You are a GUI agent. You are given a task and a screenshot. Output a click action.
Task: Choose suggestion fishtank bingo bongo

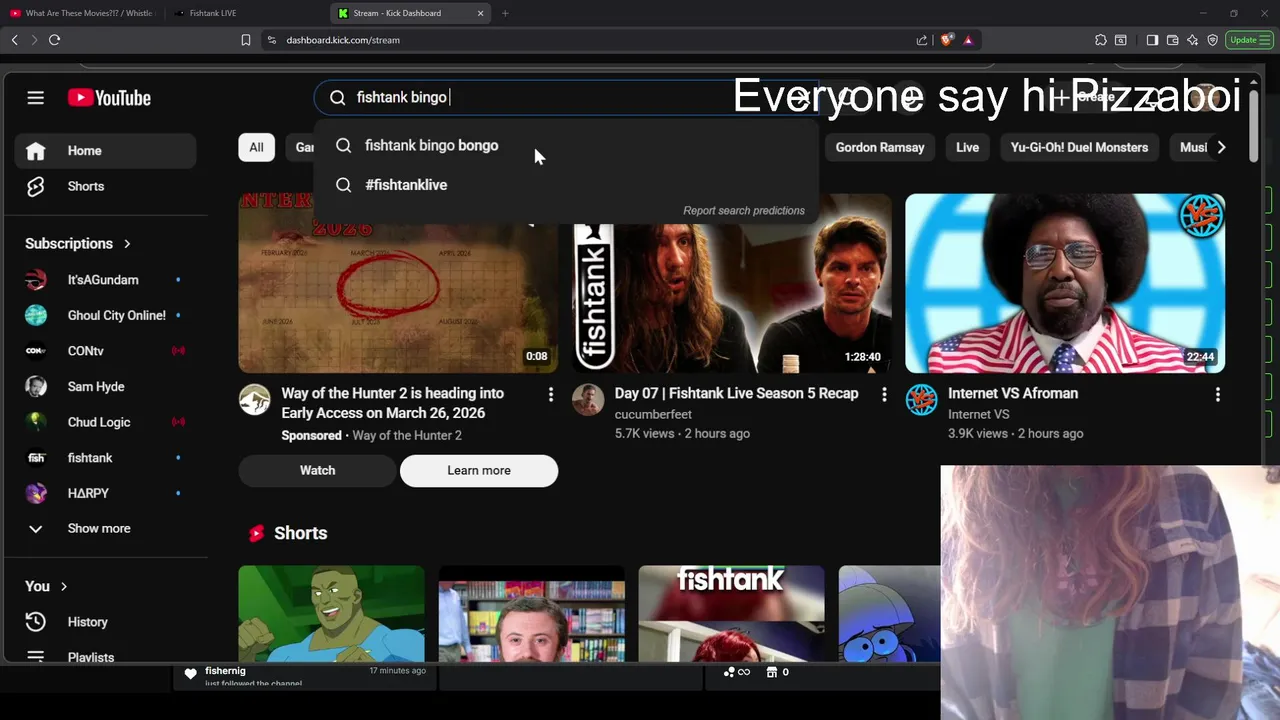click(567, 146)
